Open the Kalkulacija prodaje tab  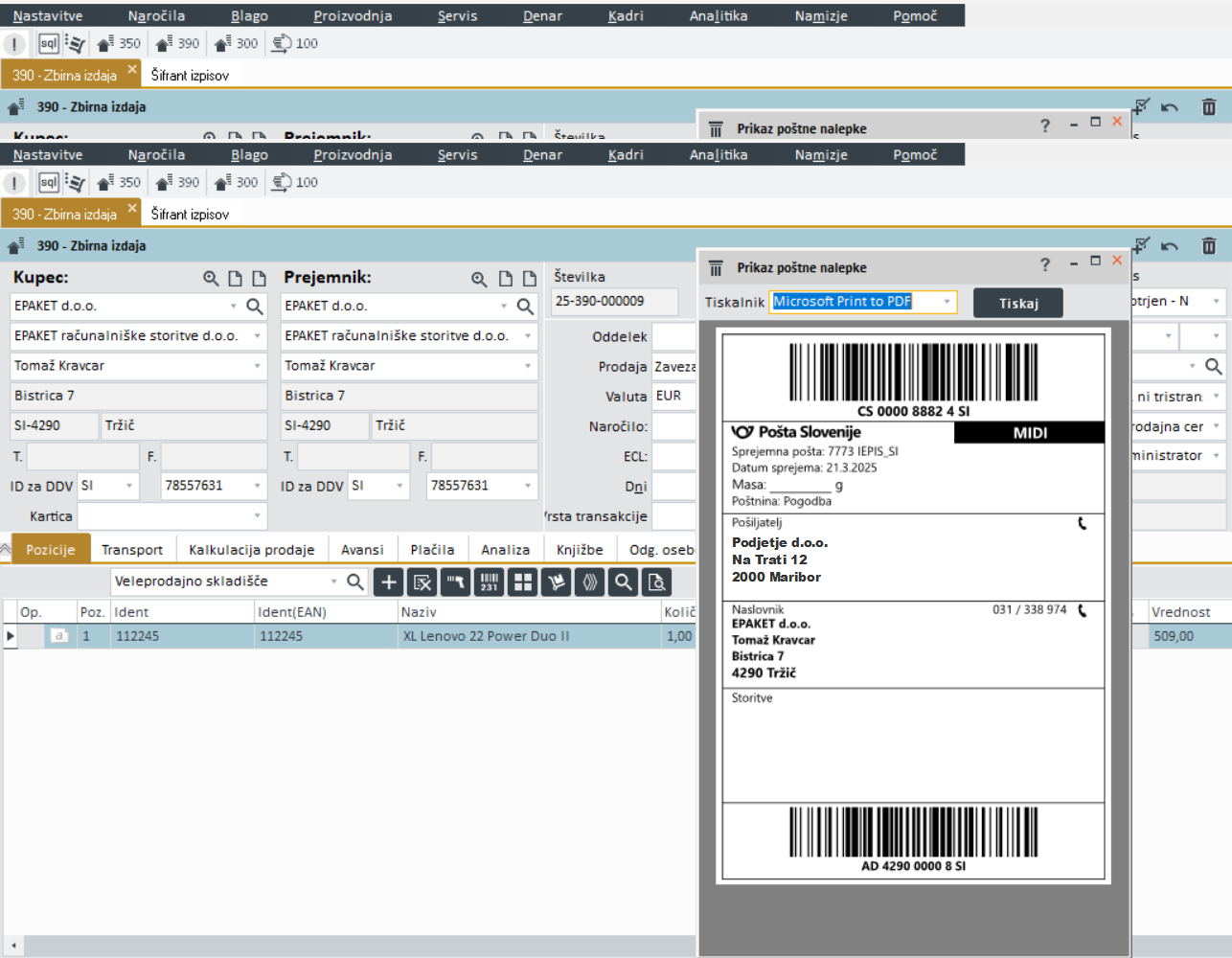click(x=251, y=550)
